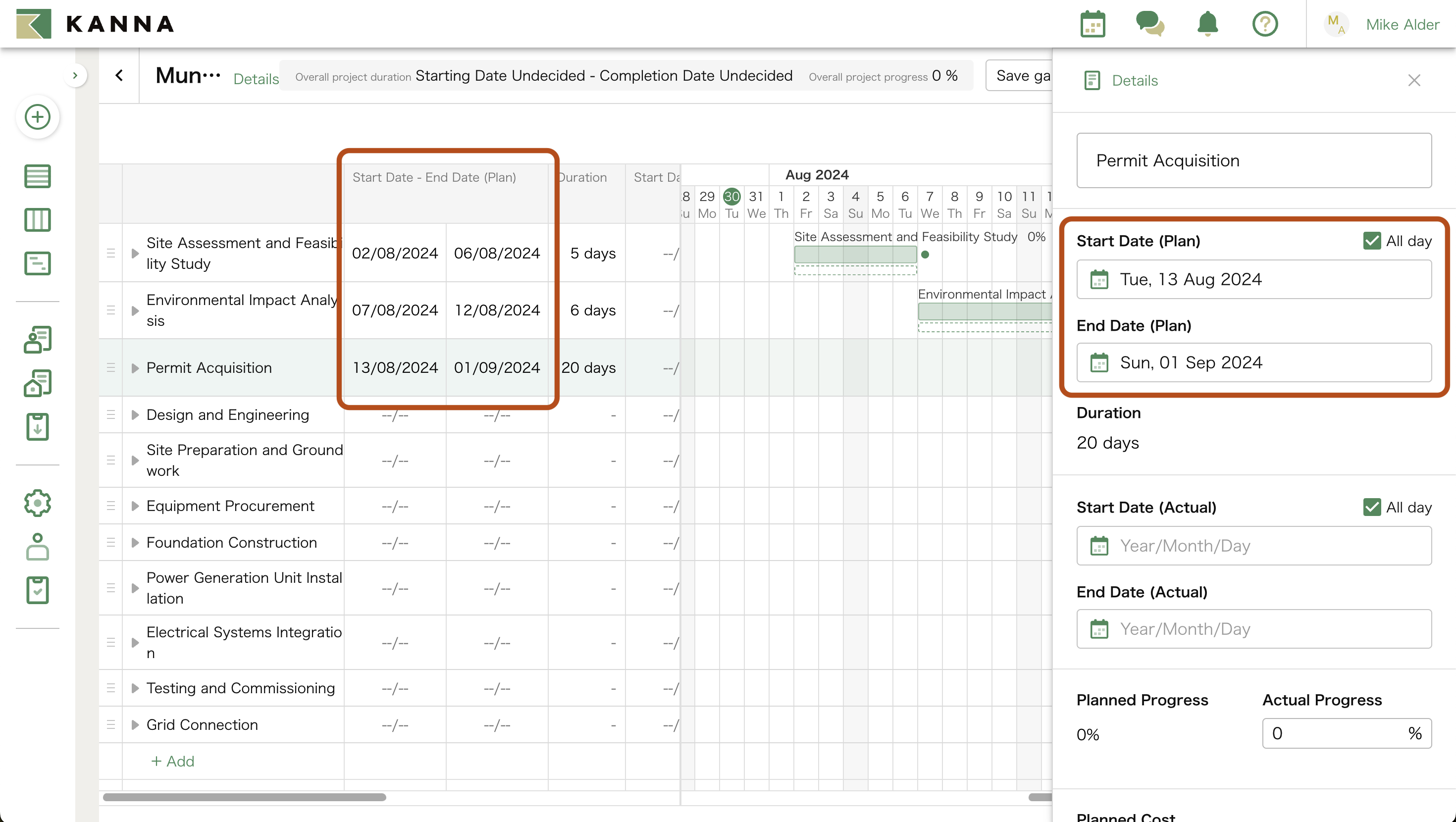Collapse the right details panel sidebar

click(1414, 80)
